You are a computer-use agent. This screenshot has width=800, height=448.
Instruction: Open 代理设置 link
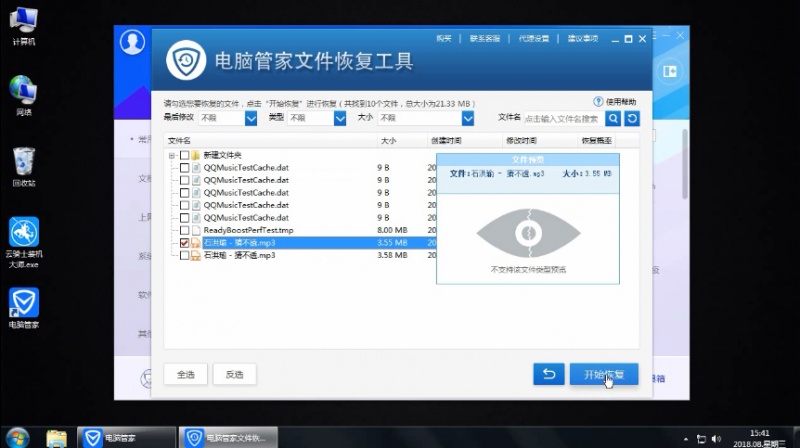534,39
